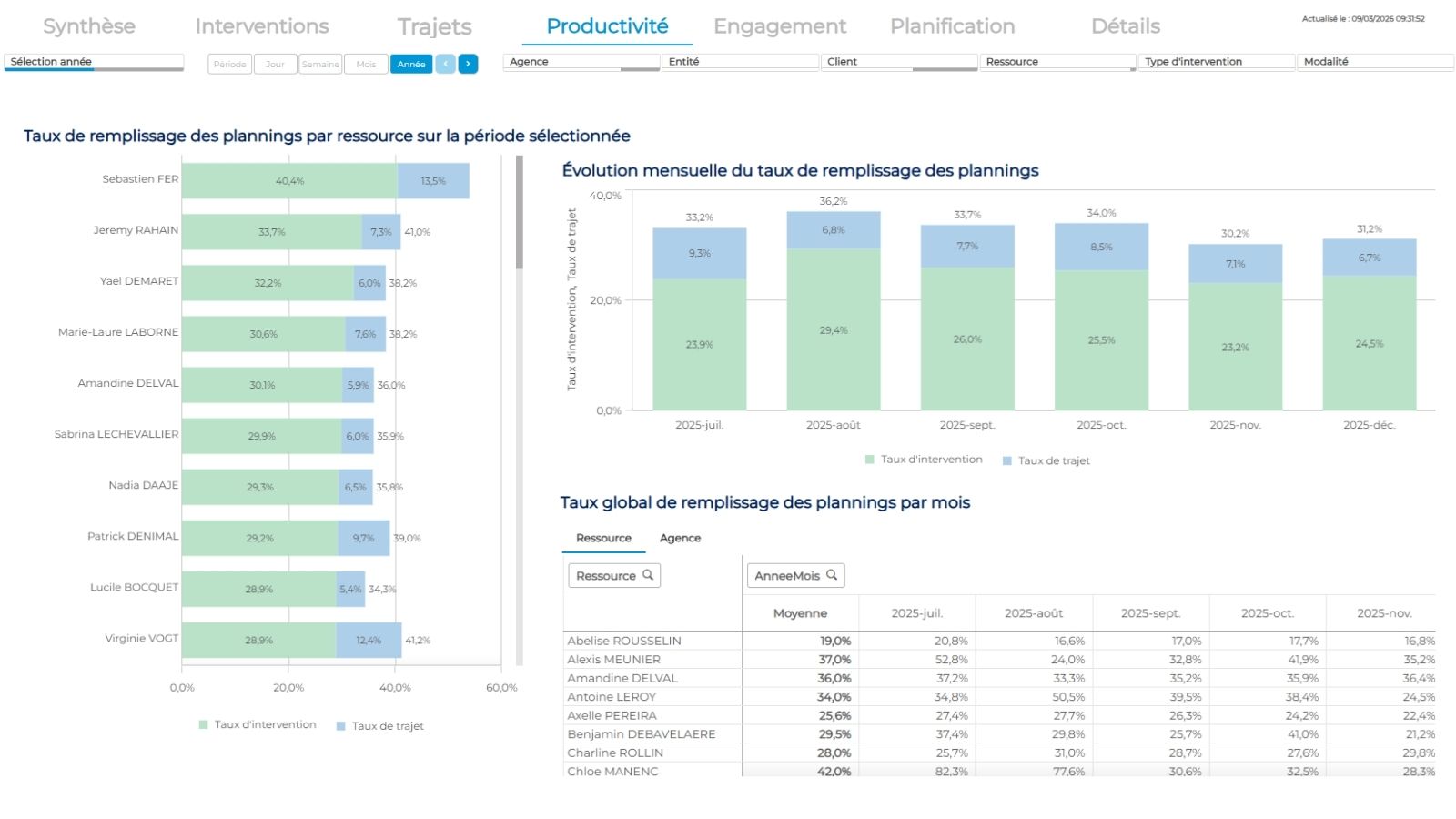Open the Agence filter dropdown
The image size is (1456, 819).
[581, 62]
